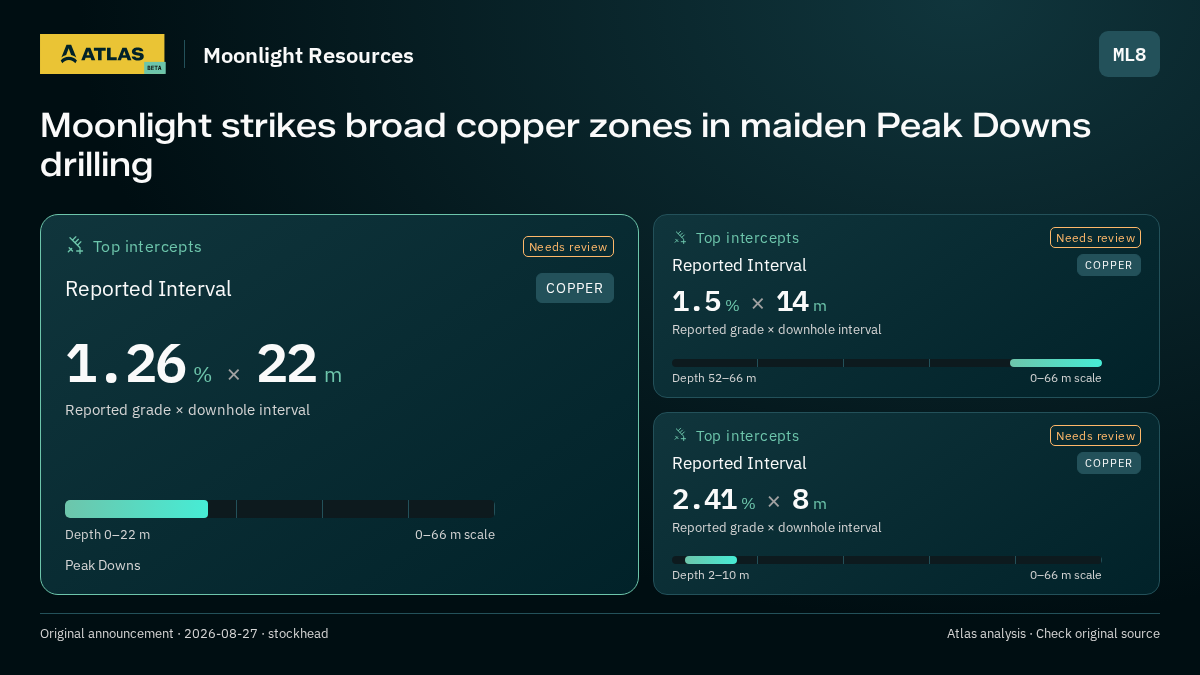Click the 2.41 % grade value

point(713,500)
